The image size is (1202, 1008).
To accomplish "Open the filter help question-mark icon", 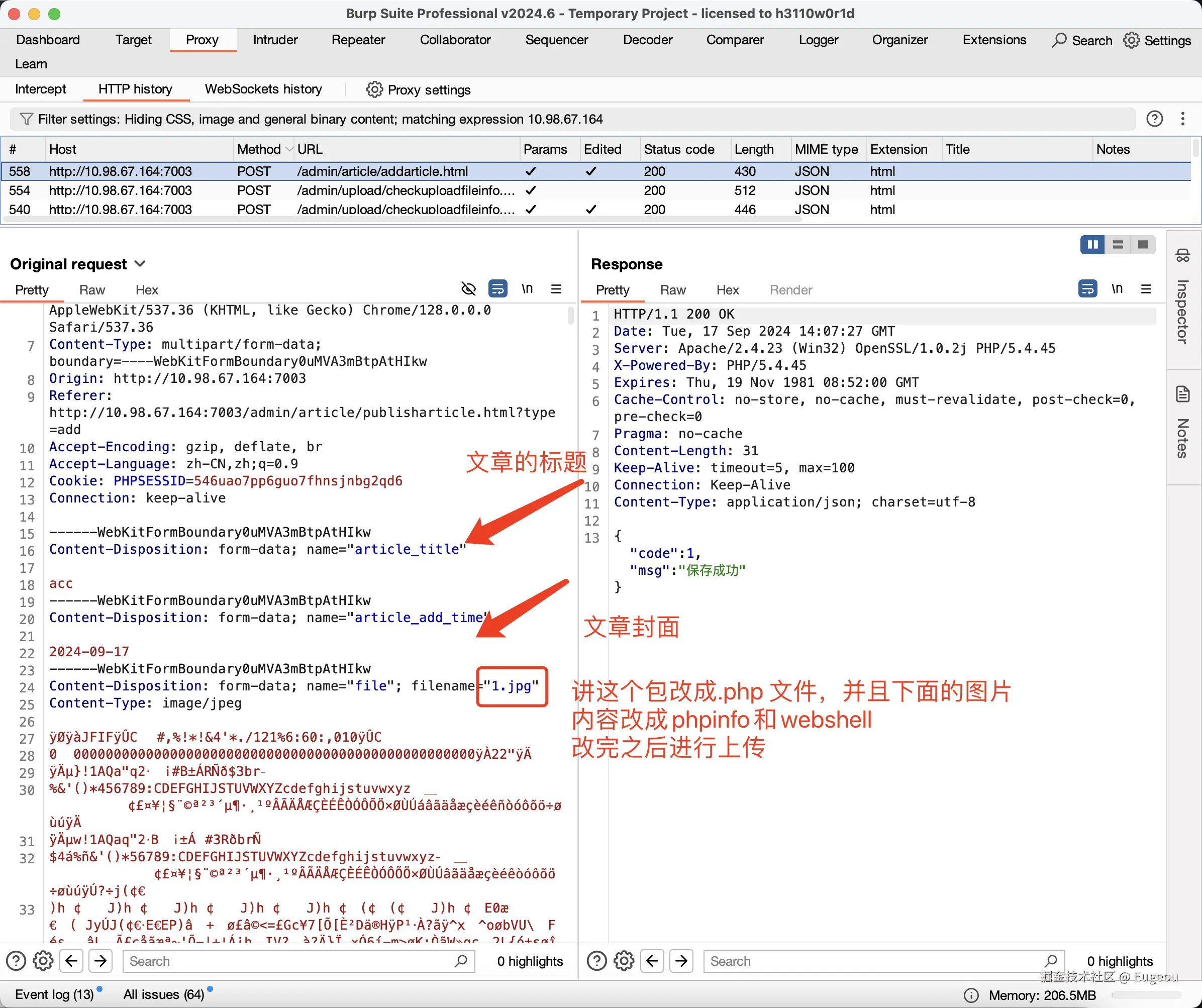I will point(1154,119).
